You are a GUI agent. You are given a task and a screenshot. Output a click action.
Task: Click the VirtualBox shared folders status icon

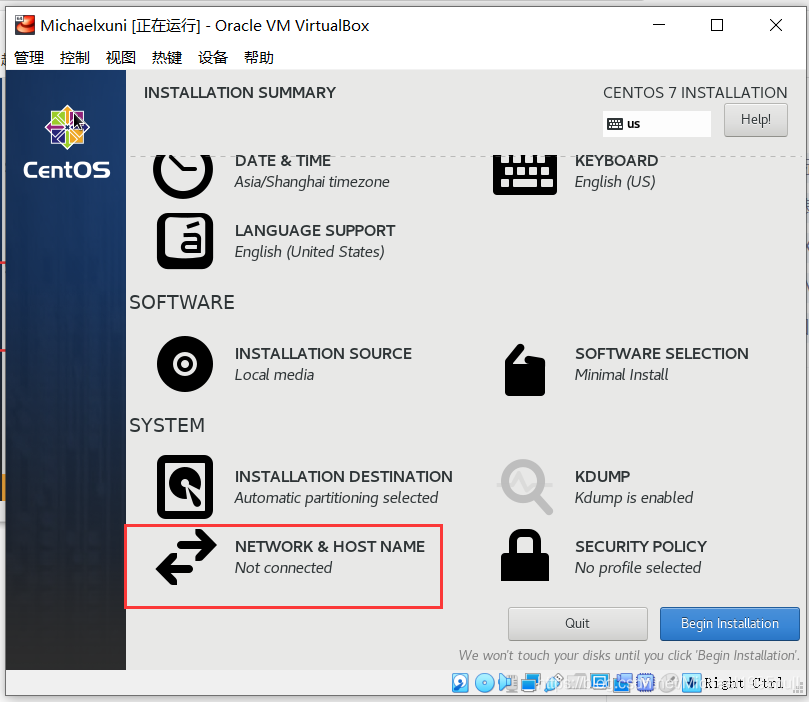pos(577,683)
